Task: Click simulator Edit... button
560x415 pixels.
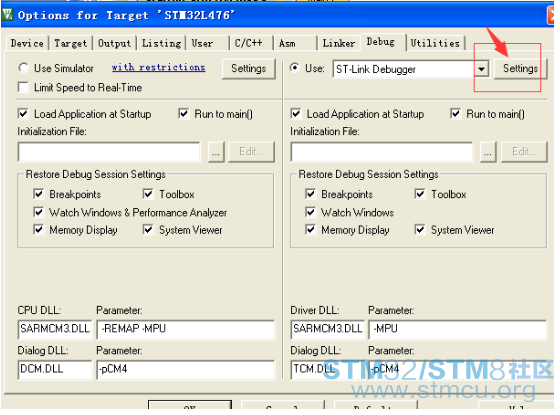Action: tap(251, 152)
